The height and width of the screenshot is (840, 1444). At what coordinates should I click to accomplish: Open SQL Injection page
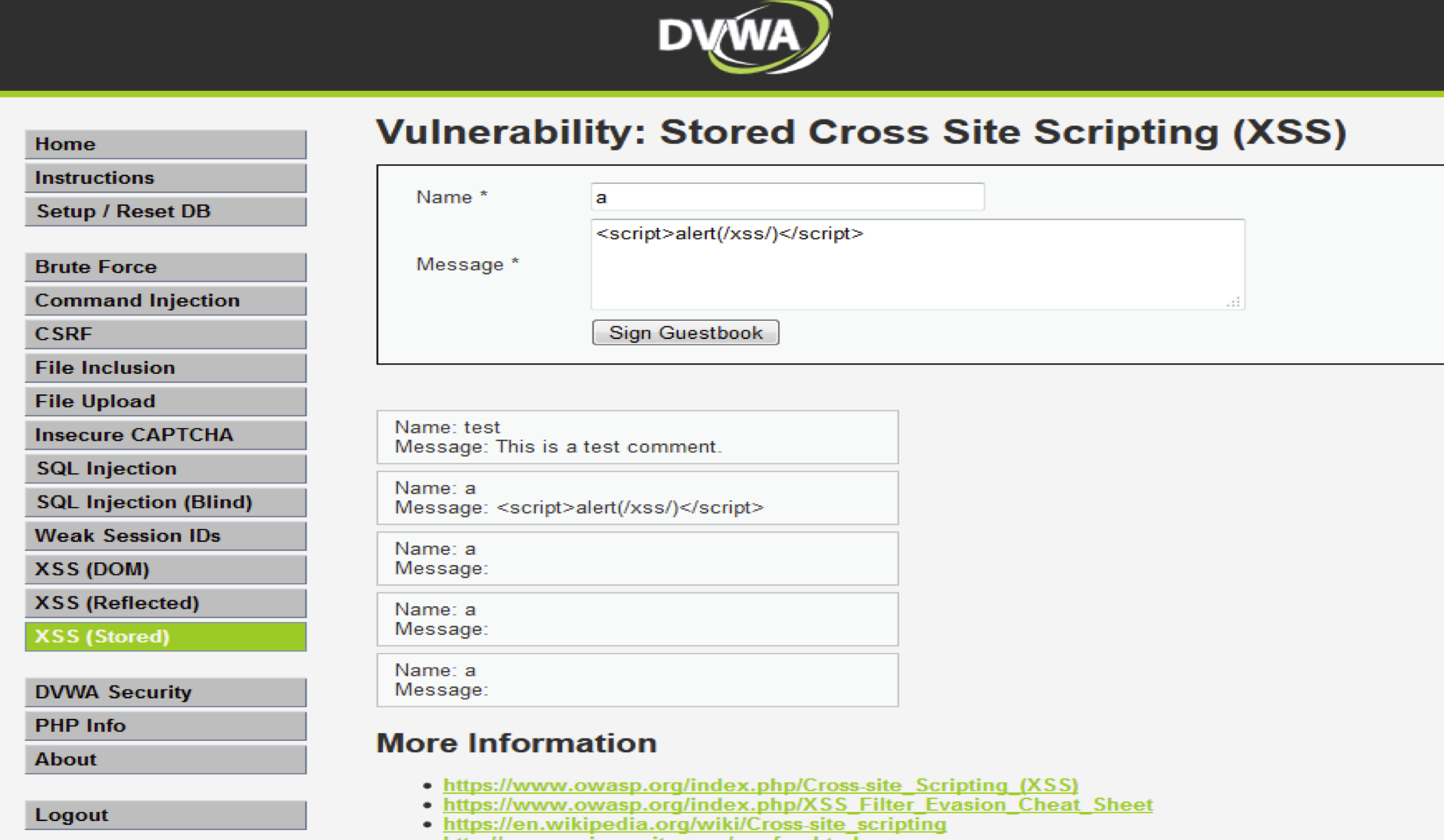[166, 468]
